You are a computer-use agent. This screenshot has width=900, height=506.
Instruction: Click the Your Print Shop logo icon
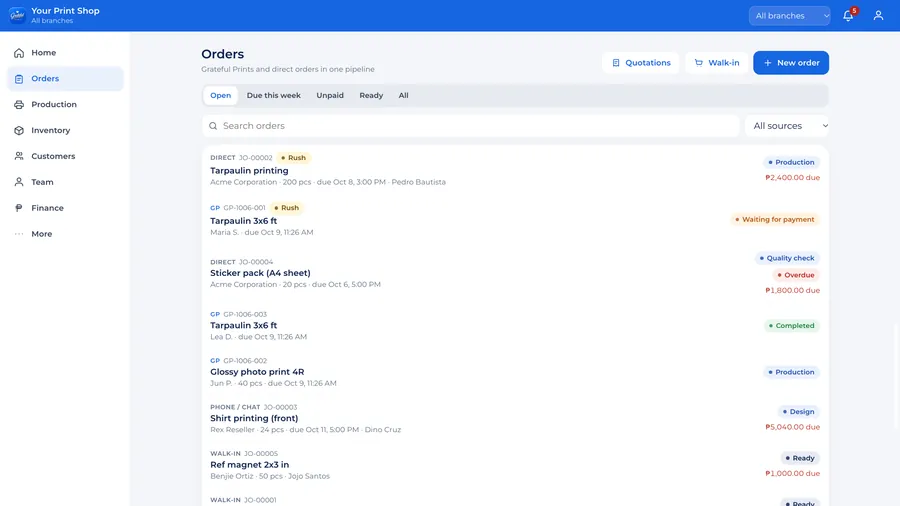click(17, 15)
